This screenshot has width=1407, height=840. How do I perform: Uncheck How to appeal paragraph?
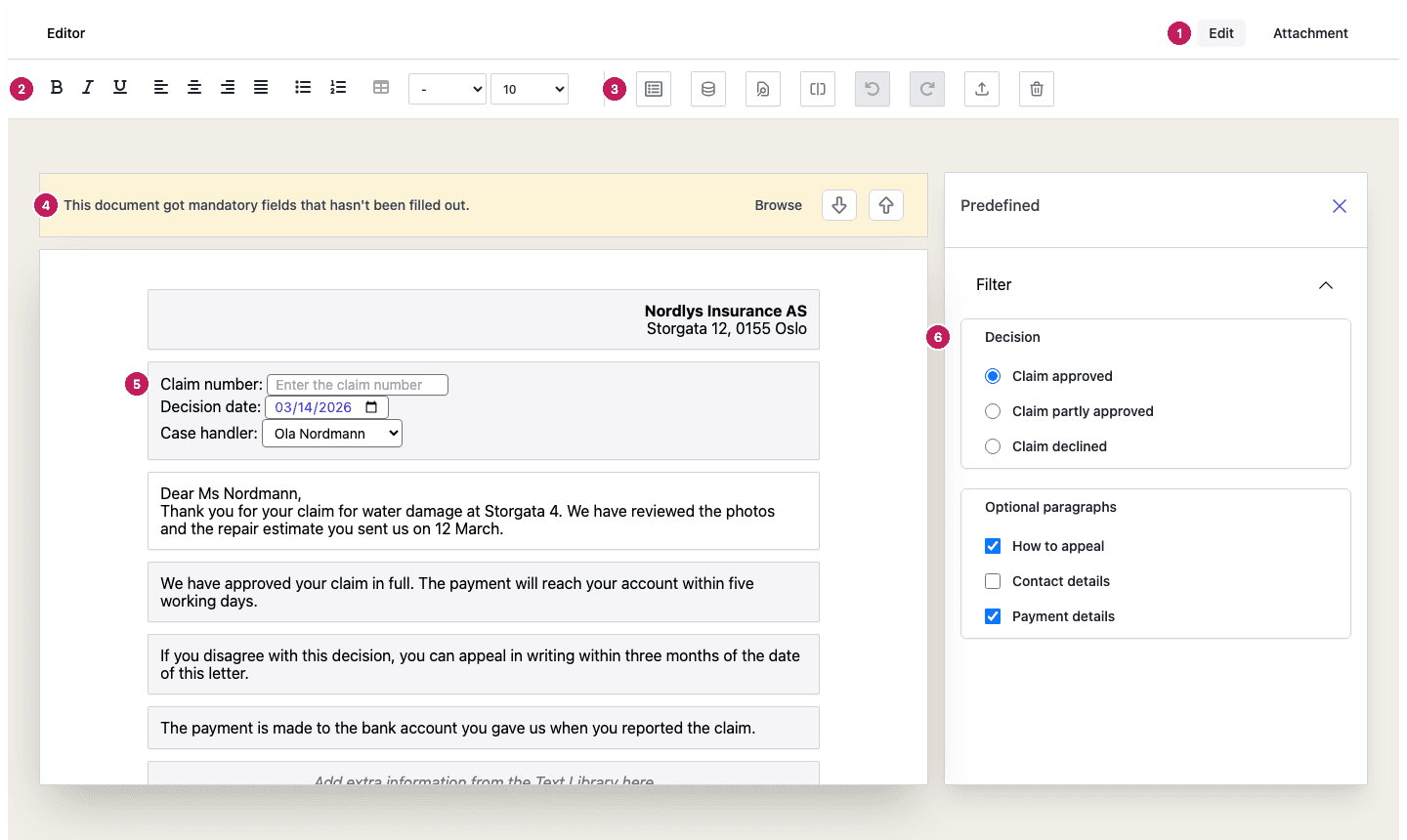(993, 546)
